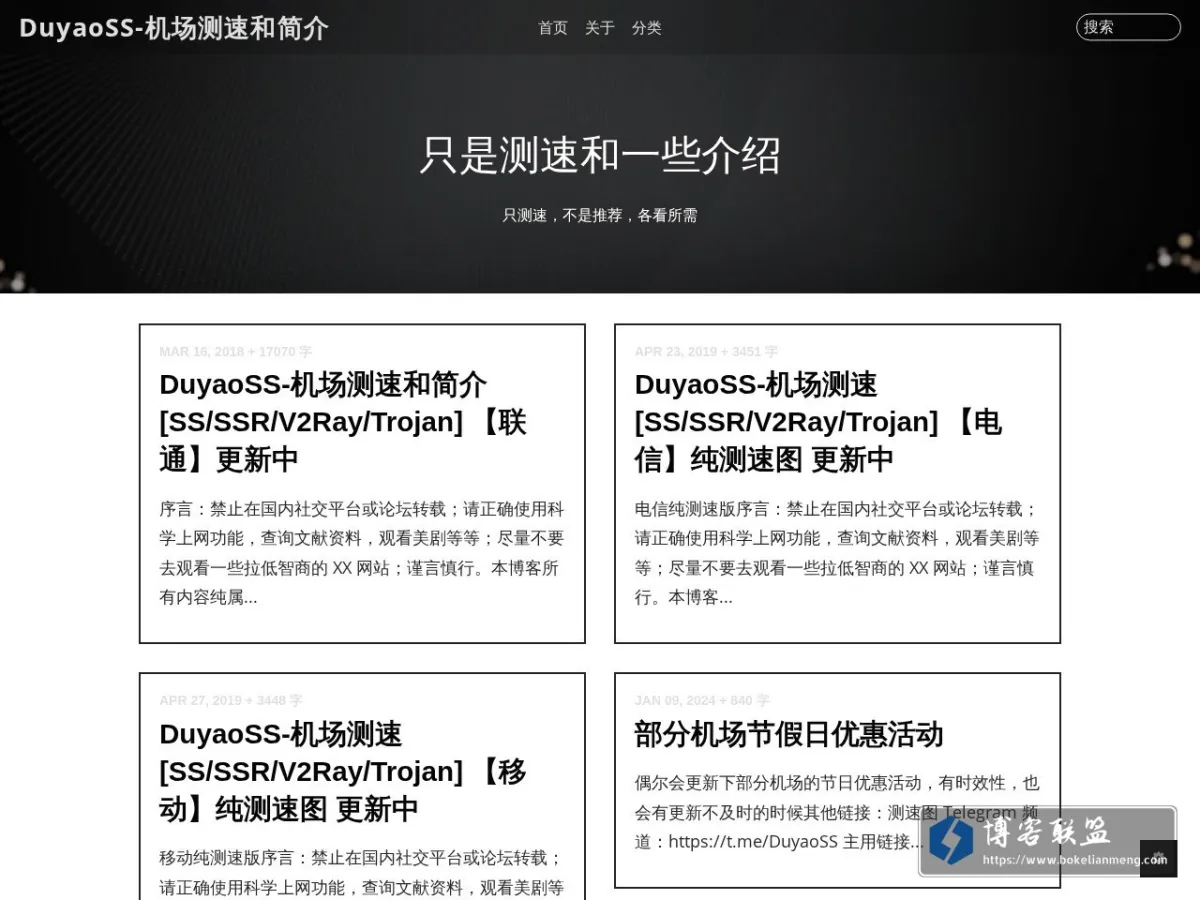
Task: Open the 【移动】纯测速图 更新中 post title
Action: (343, 771)
